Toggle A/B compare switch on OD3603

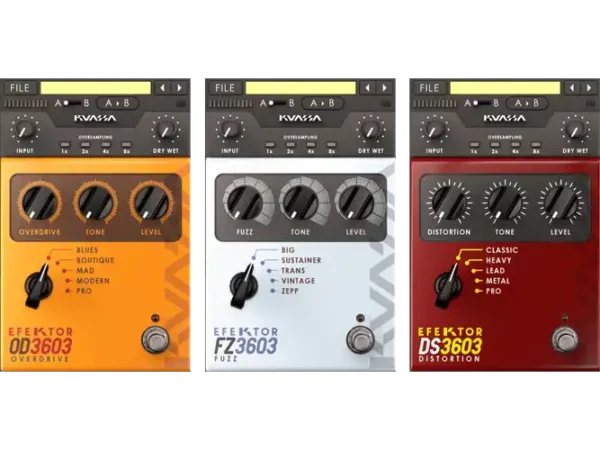pos(72,103)
